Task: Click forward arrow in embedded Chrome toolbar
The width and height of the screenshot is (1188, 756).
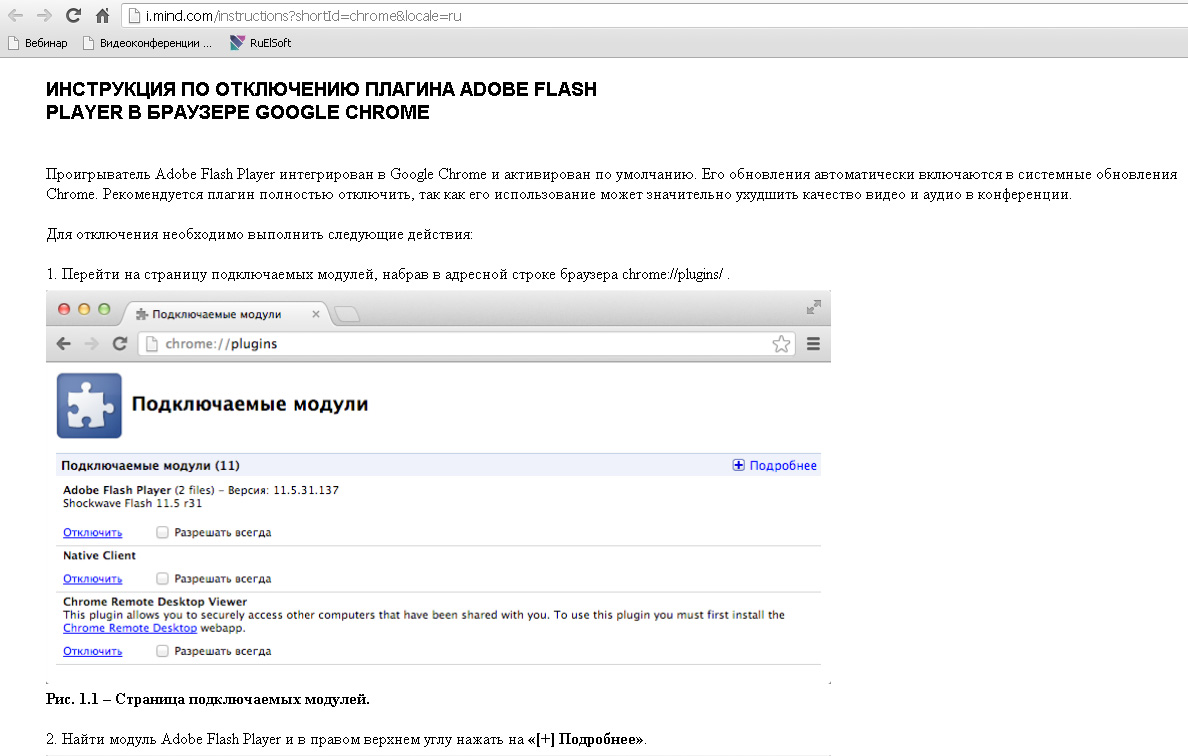Action: pos(92,344)
